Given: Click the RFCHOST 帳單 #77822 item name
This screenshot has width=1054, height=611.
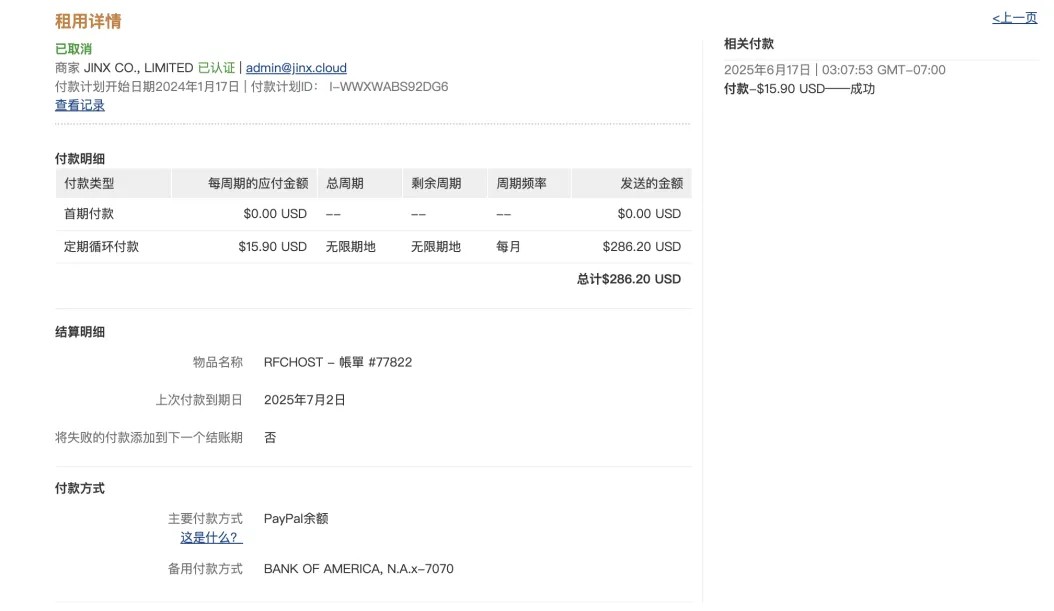Looking at the screenshot, I should [337, 363].
